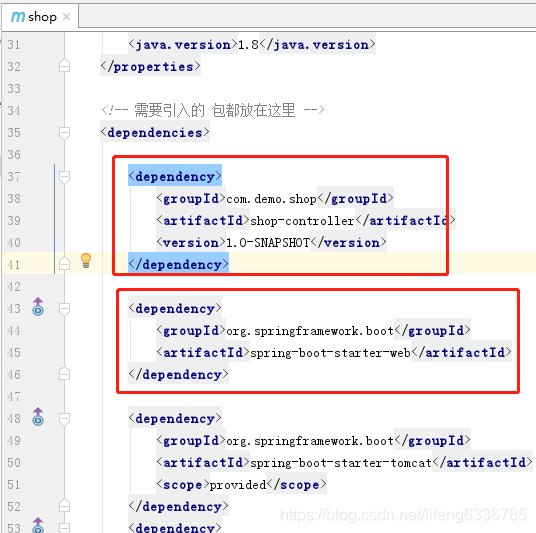Toggle the fold marker on line 46
The width and height of the screenshot is (536, 533).
point(64,374)
